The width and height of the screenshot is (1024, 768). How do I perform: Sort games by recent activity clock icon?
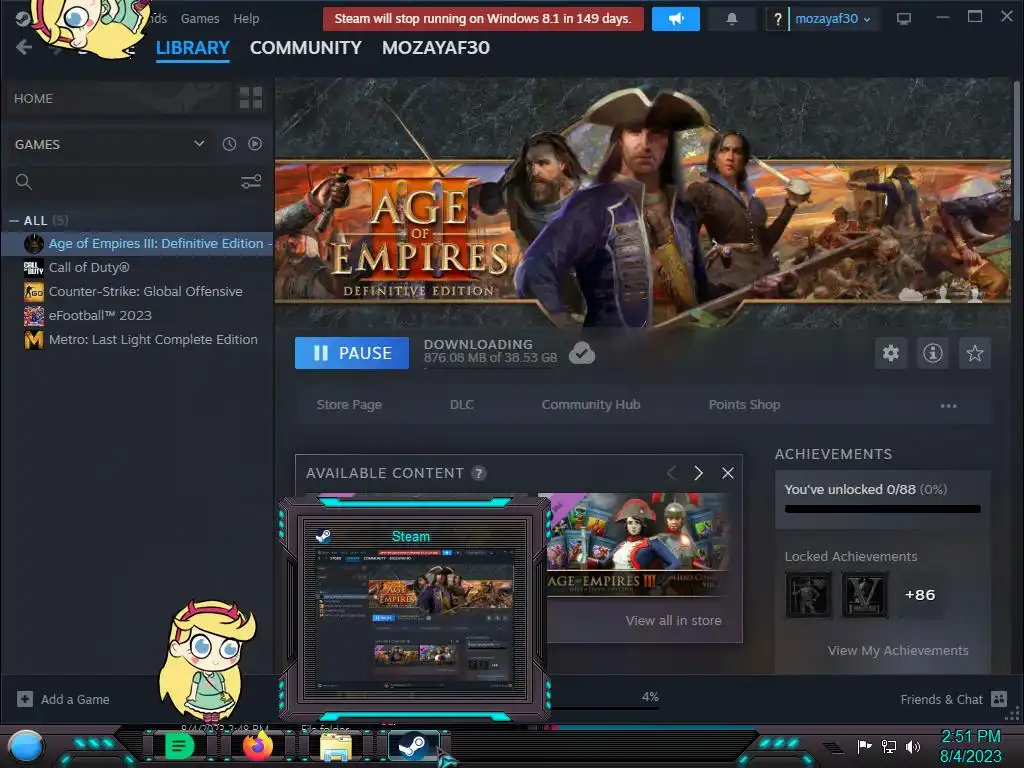pos(229,144)
